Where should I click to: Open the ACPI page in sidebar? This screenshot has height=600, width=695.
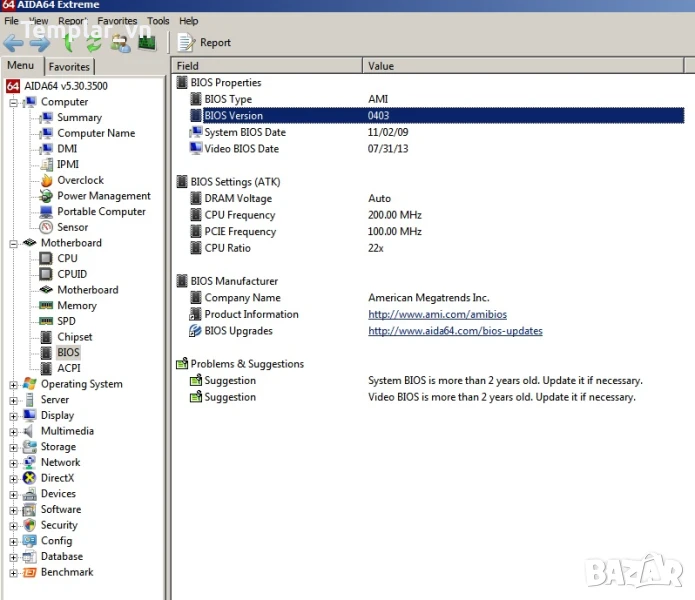68,368
